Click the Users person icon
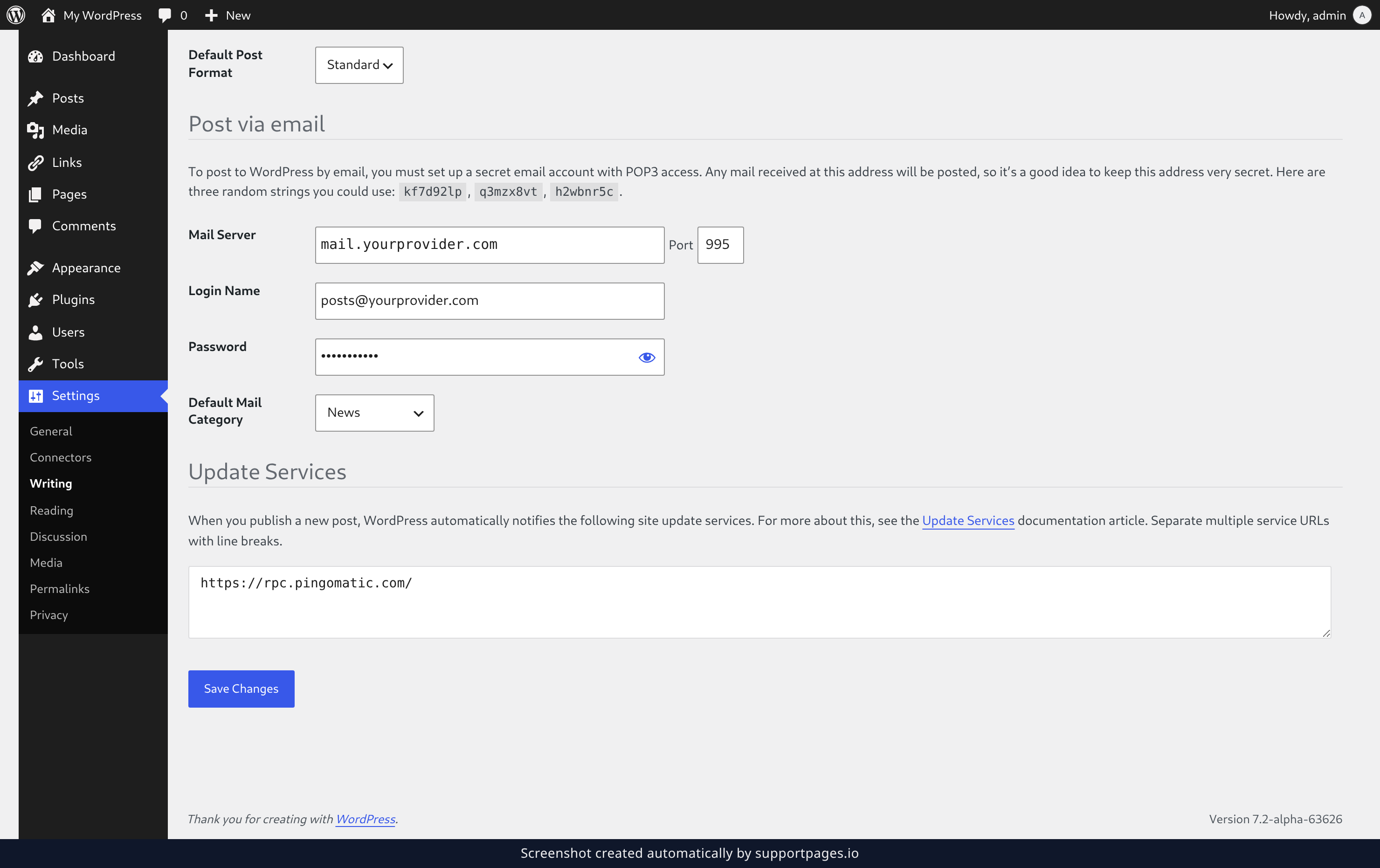This screenshot has height=868, width=1380. (x=35, y=332)
